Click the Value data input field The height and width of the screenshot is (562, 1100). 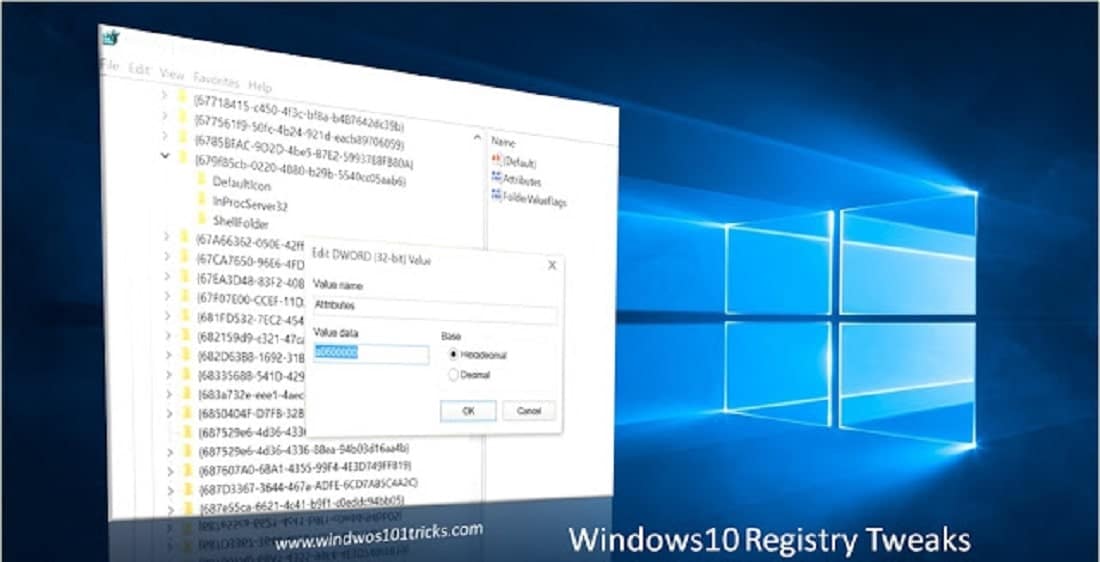pos(371,354)
